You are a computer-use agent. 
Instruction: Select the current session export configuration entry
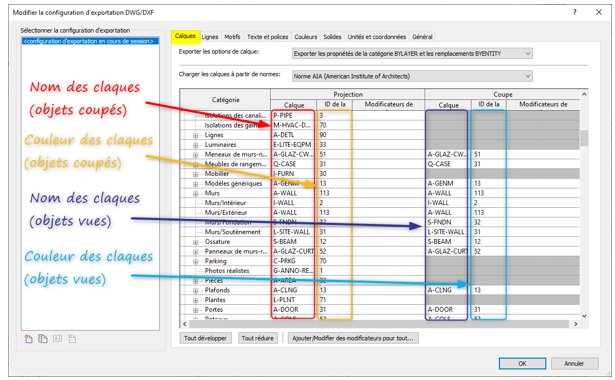pyautogui.click(x=90, y=41)
